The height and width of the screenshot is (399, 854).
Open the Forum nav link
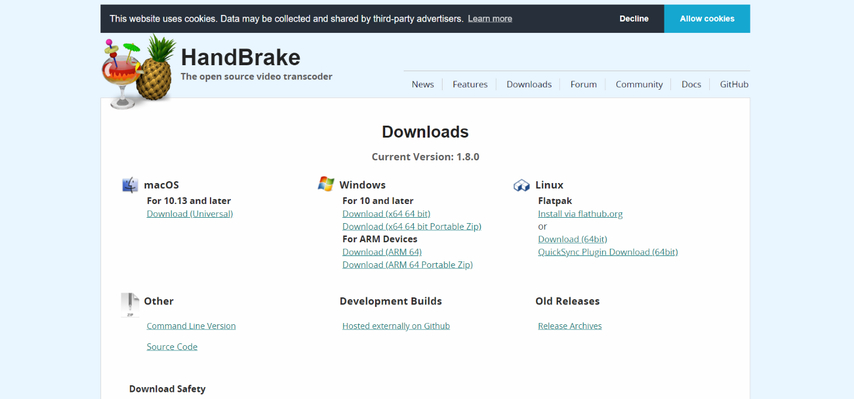click(583, 84)
